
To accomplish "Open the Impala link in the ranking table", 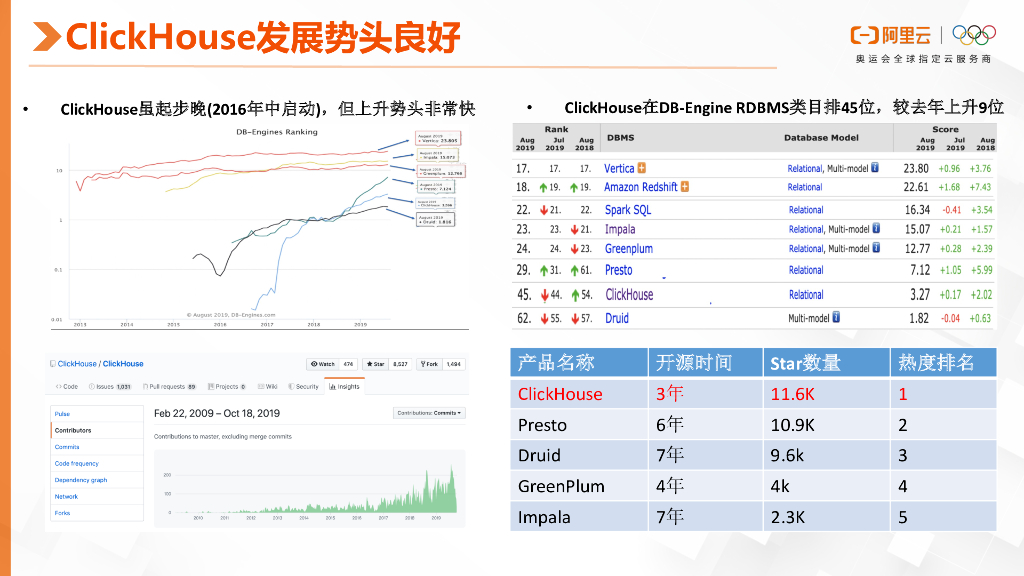I will 620,229.
